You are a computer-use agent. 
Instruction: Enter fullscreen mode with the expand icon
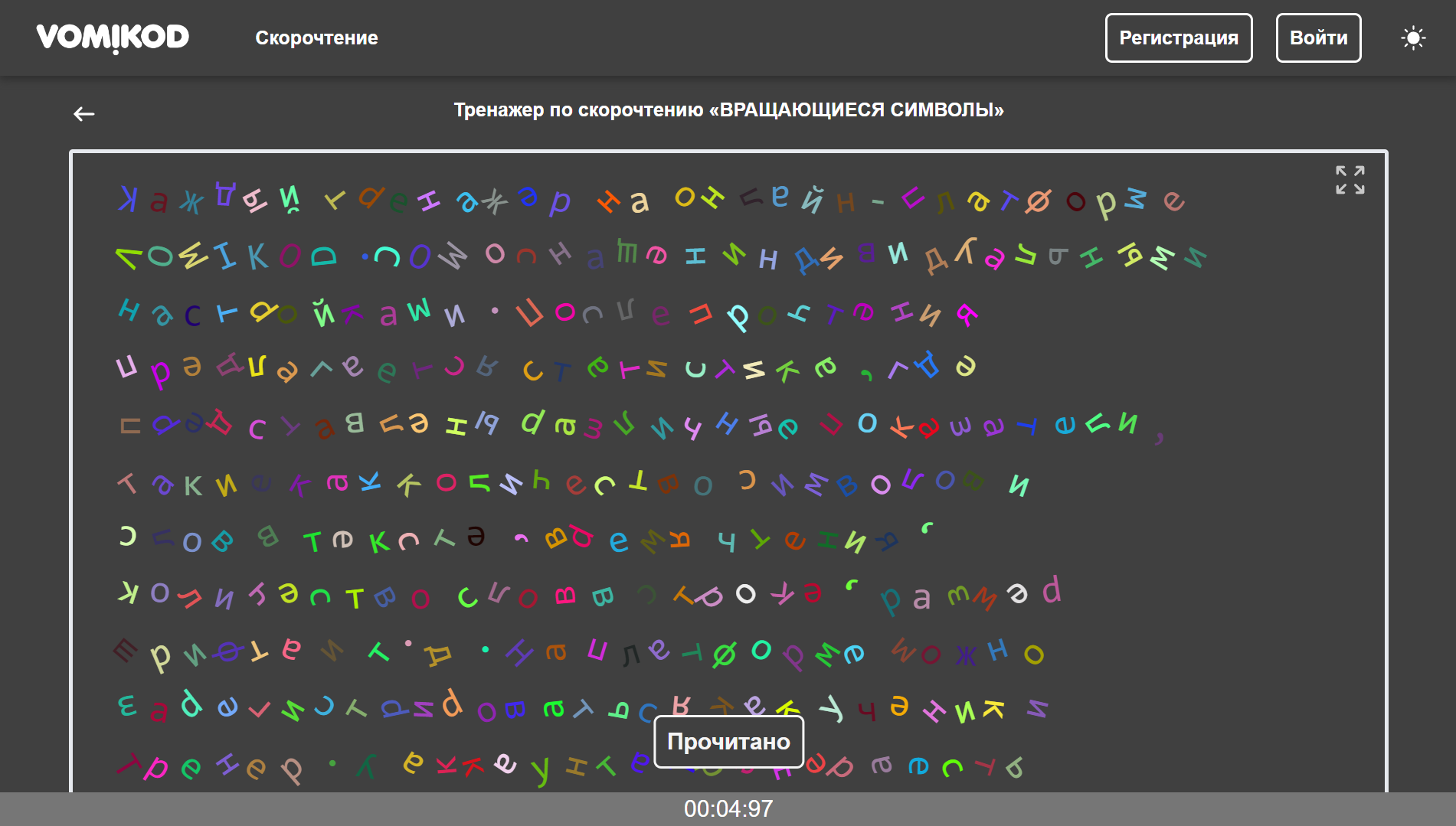(x=1350, y=180)
